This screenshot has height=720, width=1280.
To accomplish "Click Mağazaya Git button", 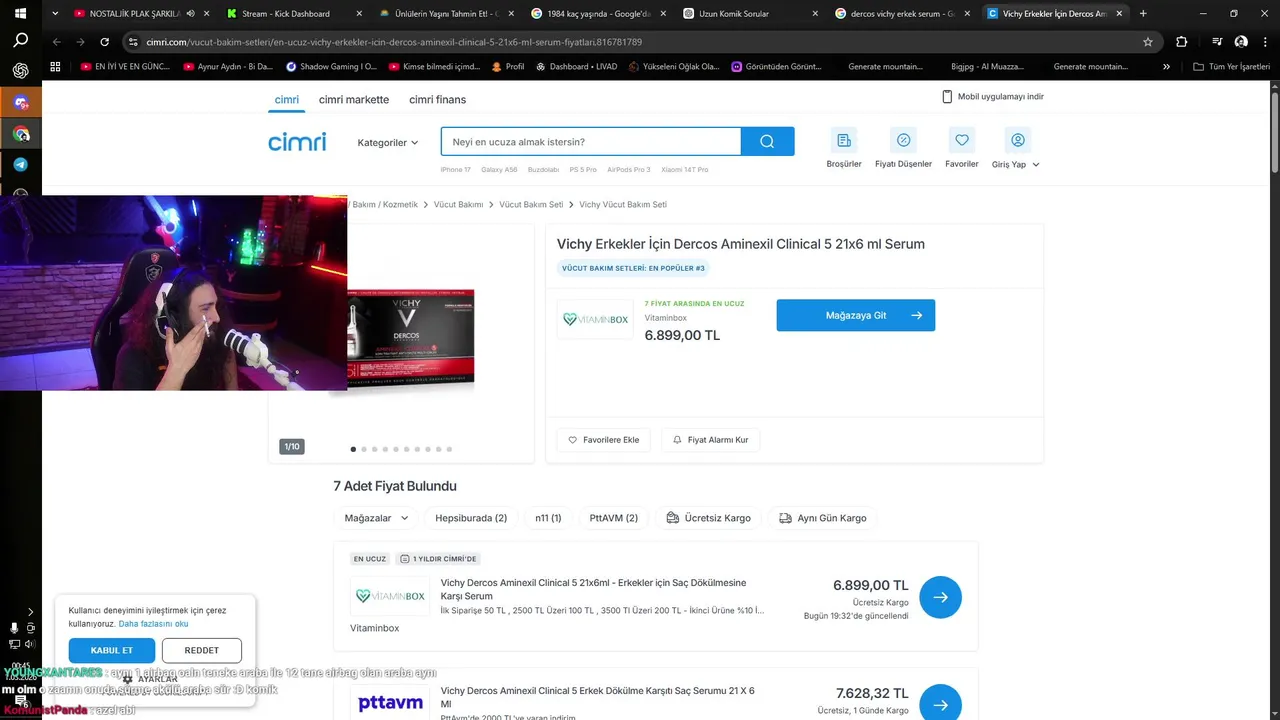I will coord(856,315).
